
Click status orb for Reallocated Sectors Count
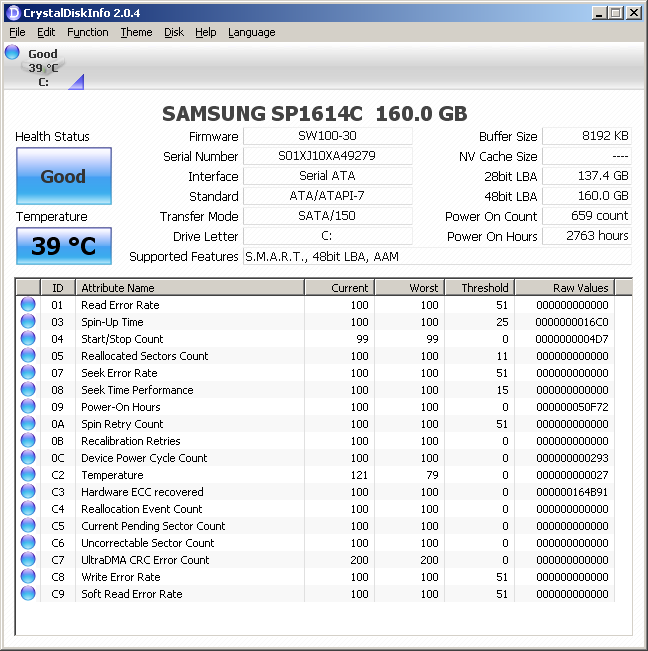[28, 355]
